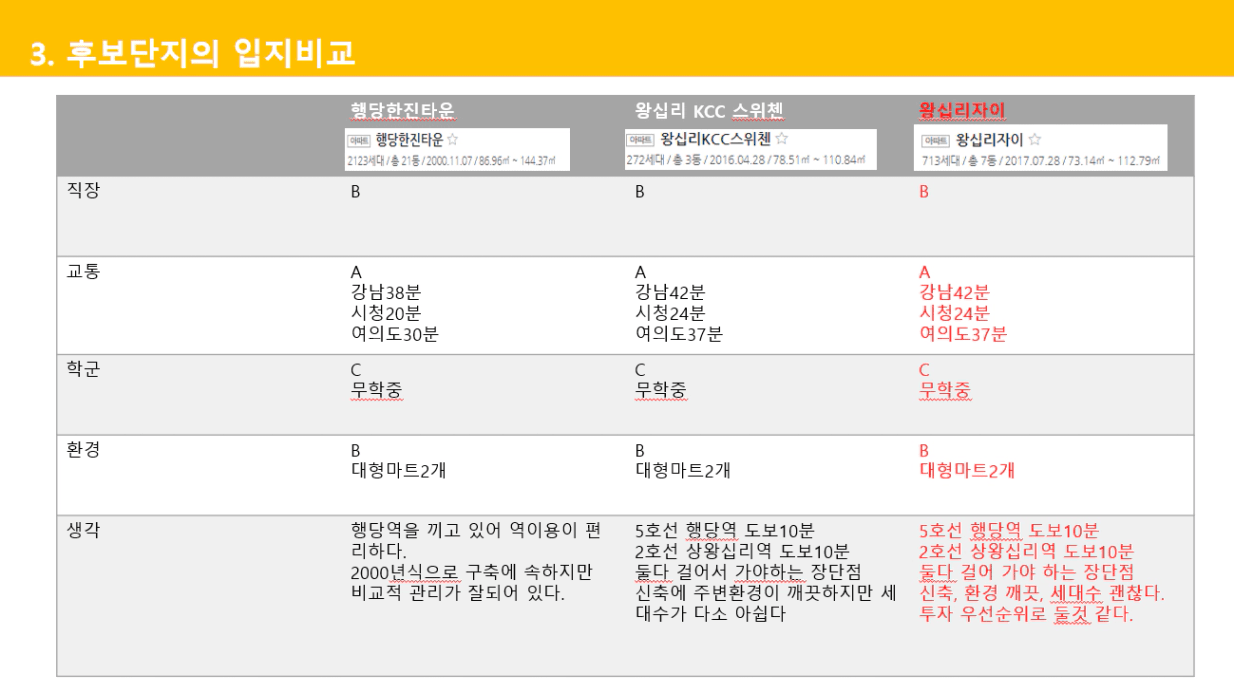Click black 대형마트2개 under 왕십리 KCC 스위첸
Image resolution: width=1234 pixels, height=693 pixels.
(683, 470)
